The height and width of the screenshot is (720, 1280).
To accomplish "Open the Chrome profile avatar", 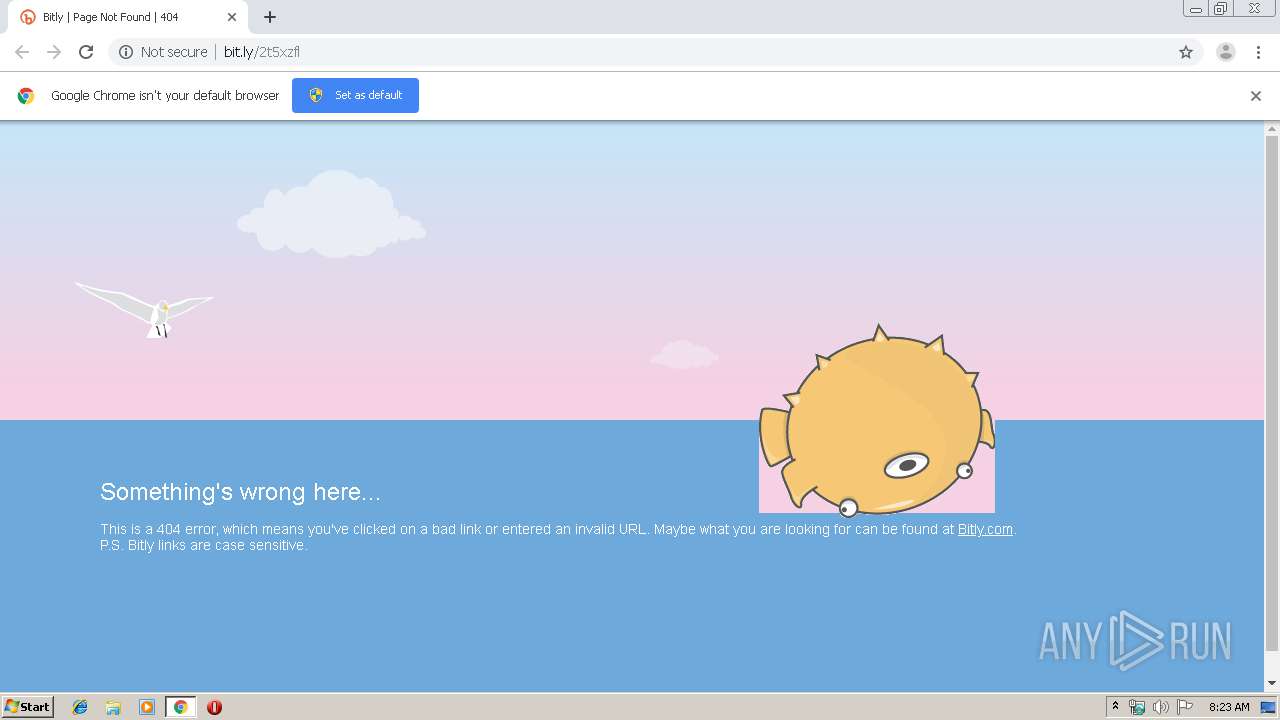I will click(x=1226, y=52).
